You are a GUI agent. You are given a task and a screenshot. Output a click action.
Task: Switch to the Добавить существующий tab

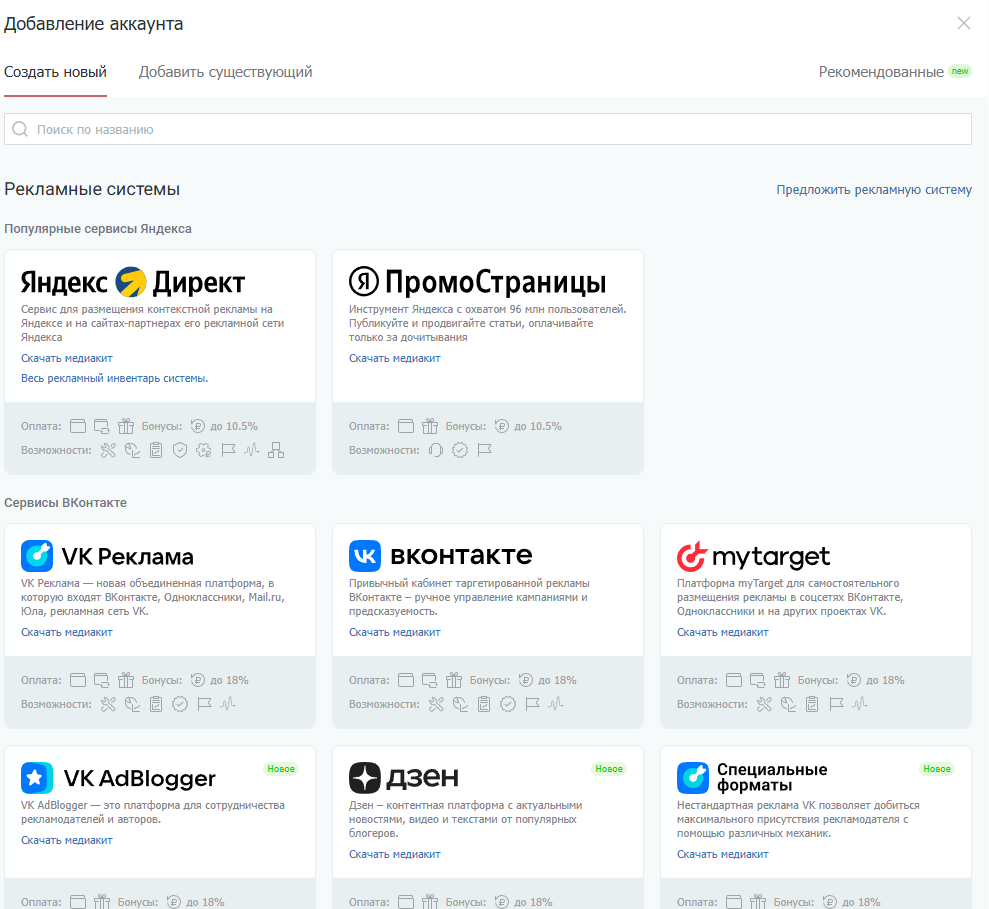[x=225, y=72]
